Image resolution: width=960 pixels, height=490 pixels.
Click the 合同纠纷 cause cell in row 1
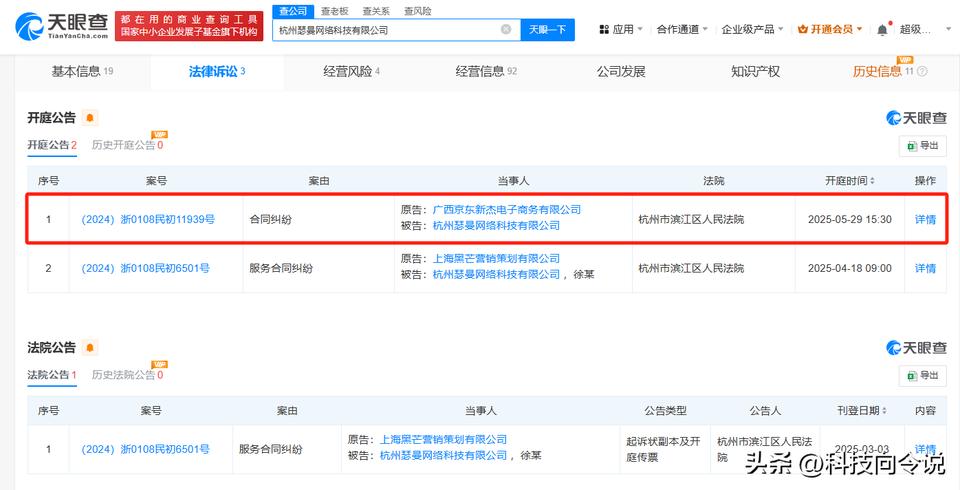271,219
